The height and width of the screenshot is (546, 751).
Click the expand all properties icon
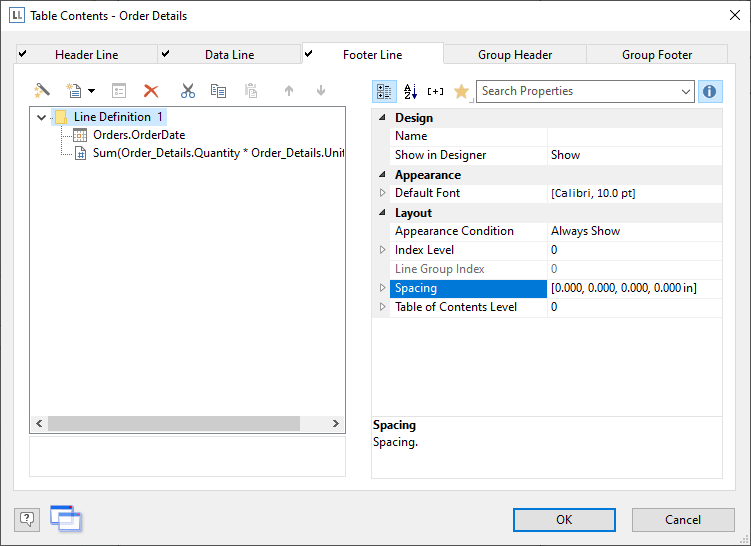[435, 91]
